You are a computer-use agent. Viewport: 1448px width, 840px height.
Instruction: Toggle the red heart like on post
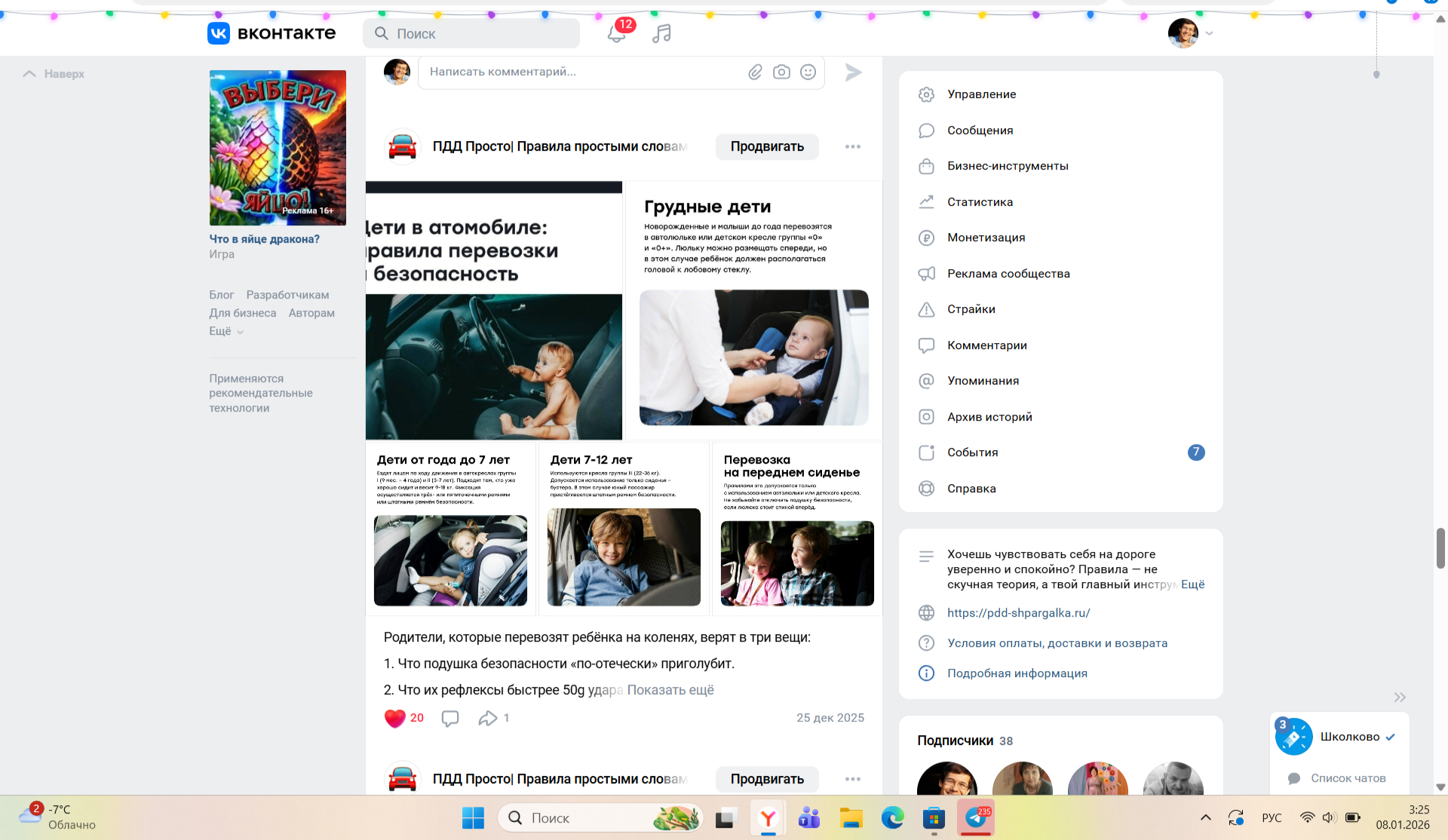[x=395, y=719]
